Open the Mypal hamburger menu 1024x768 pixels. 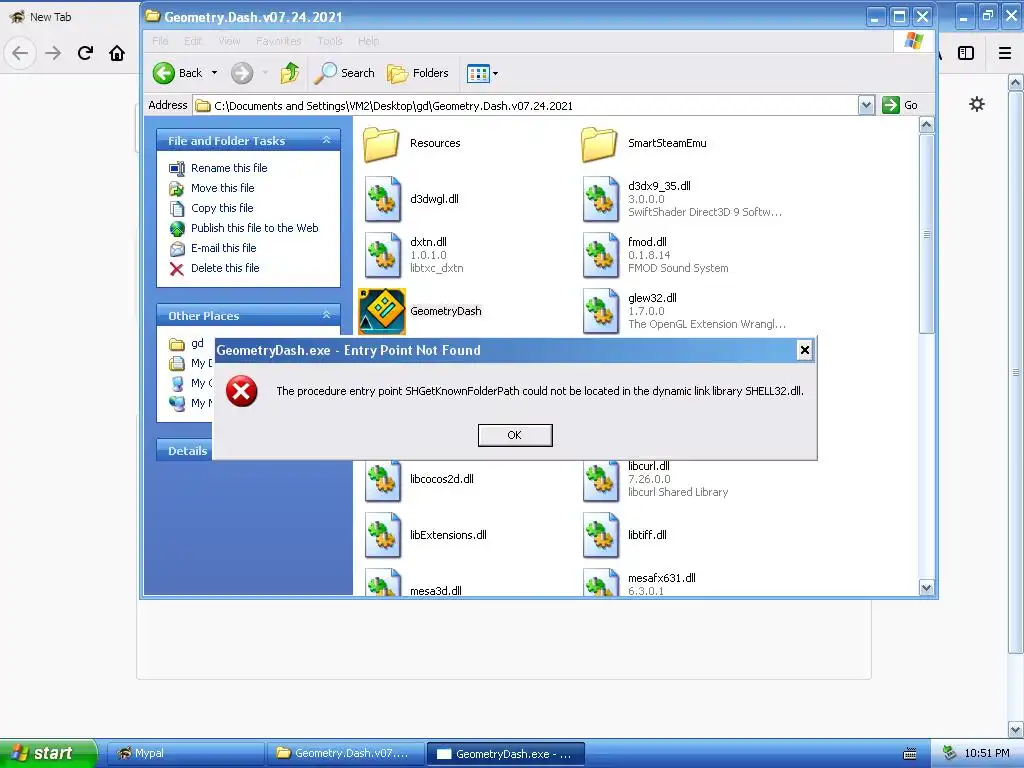click(1005, 53)
